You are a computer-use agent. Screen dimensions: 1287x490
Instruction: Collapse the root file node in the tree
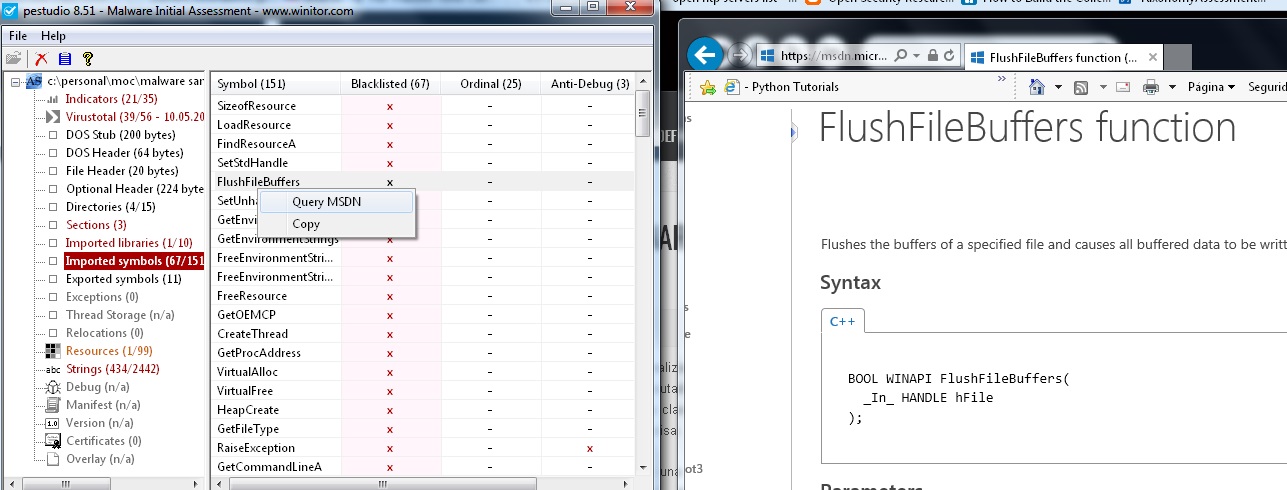(x=17, y=81)
